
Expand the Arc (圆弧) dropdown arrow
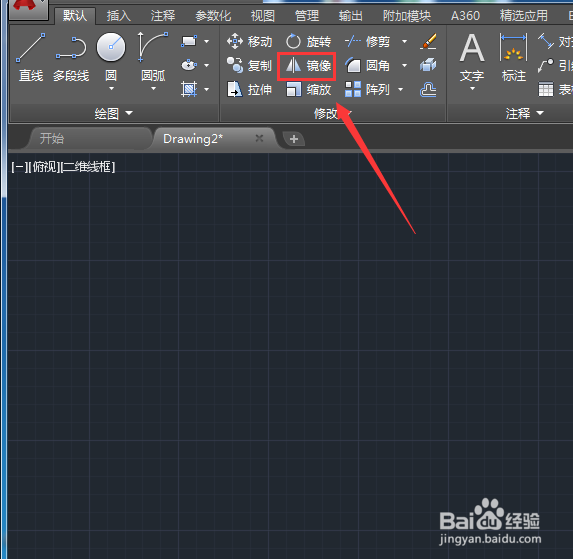tap(153, 88)
